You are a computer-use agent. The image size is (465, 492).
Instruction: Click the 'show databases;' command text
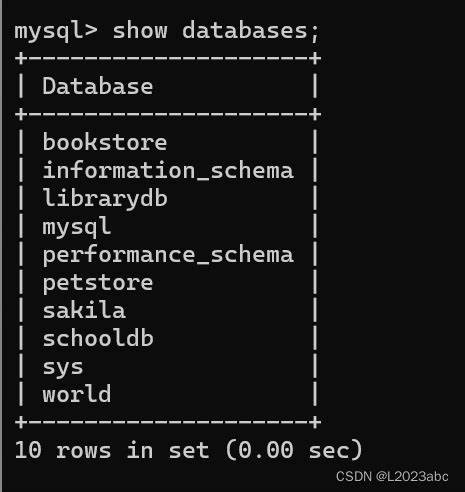tap(216, 31)
